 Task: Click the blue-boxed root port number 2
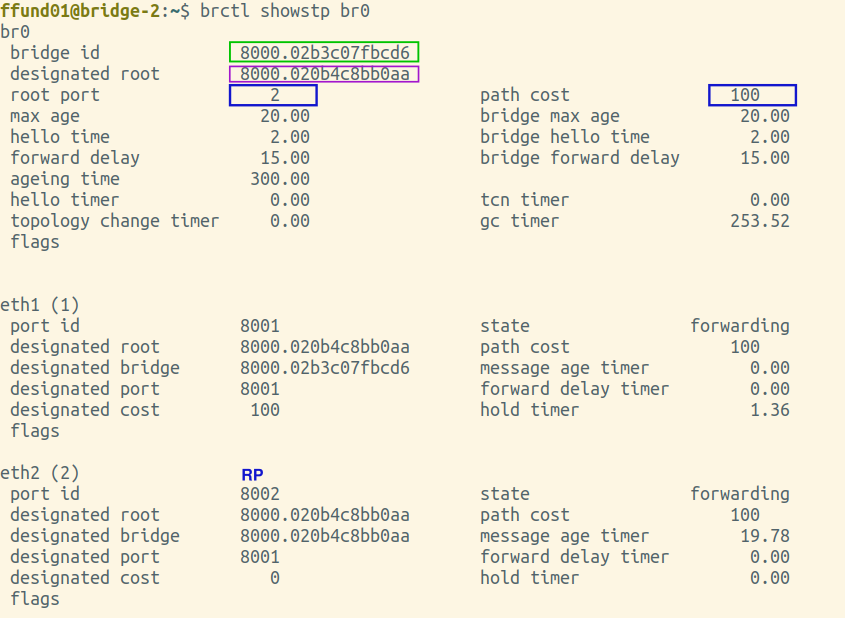(273, 95)
